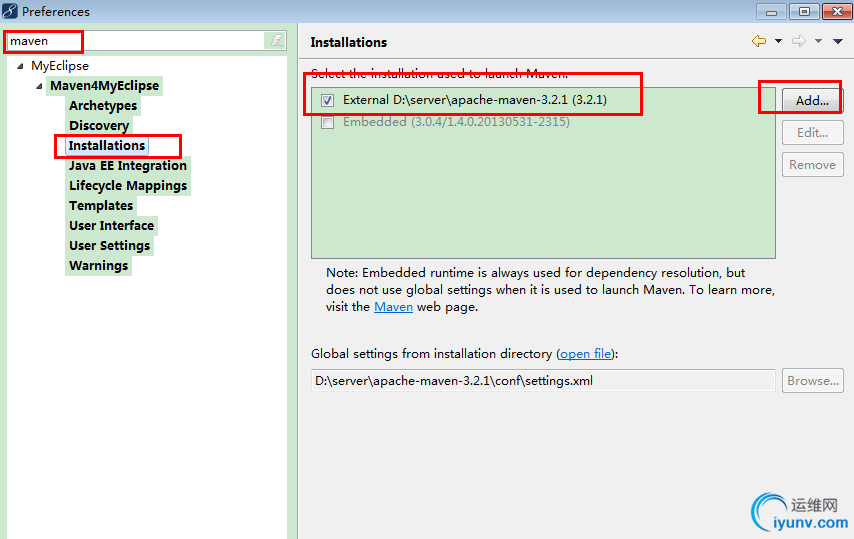Toggle Embedded Maven installation checkbox
This screenshot has height=539, width=854.
coord(327,122)
